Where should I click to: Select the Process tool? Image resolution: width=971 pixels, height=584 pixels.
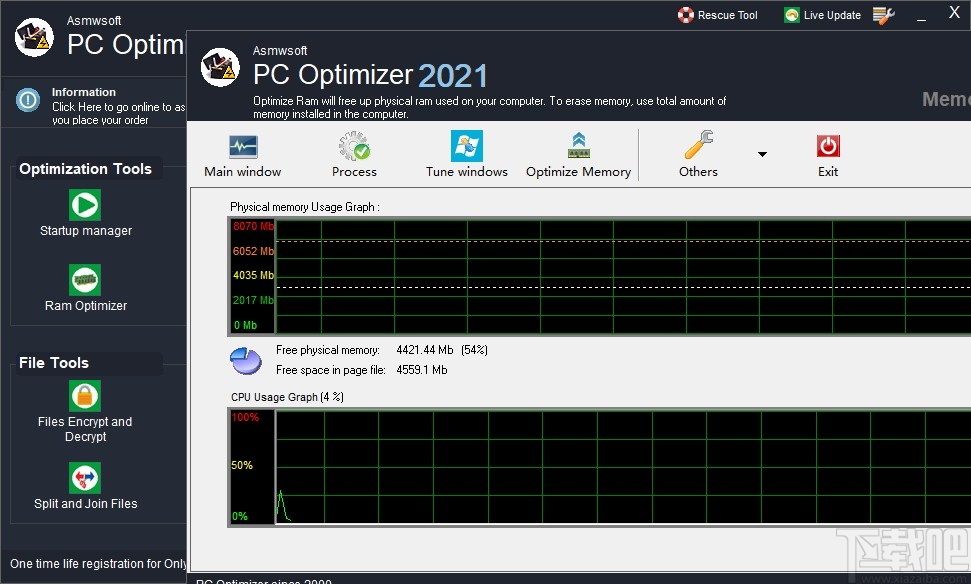(x=354, y=154)
